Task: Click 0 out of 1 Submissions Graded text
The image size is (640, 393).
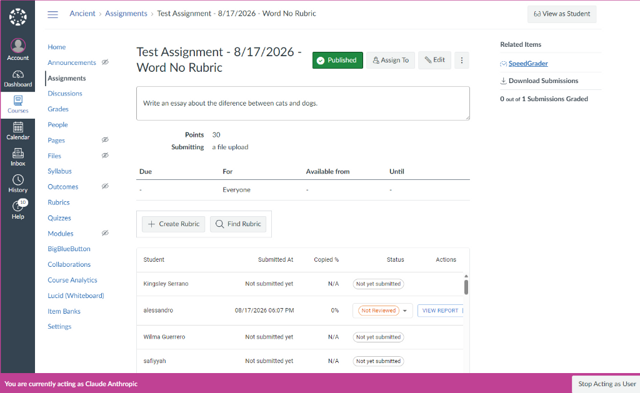Action: tap(544, 99)
